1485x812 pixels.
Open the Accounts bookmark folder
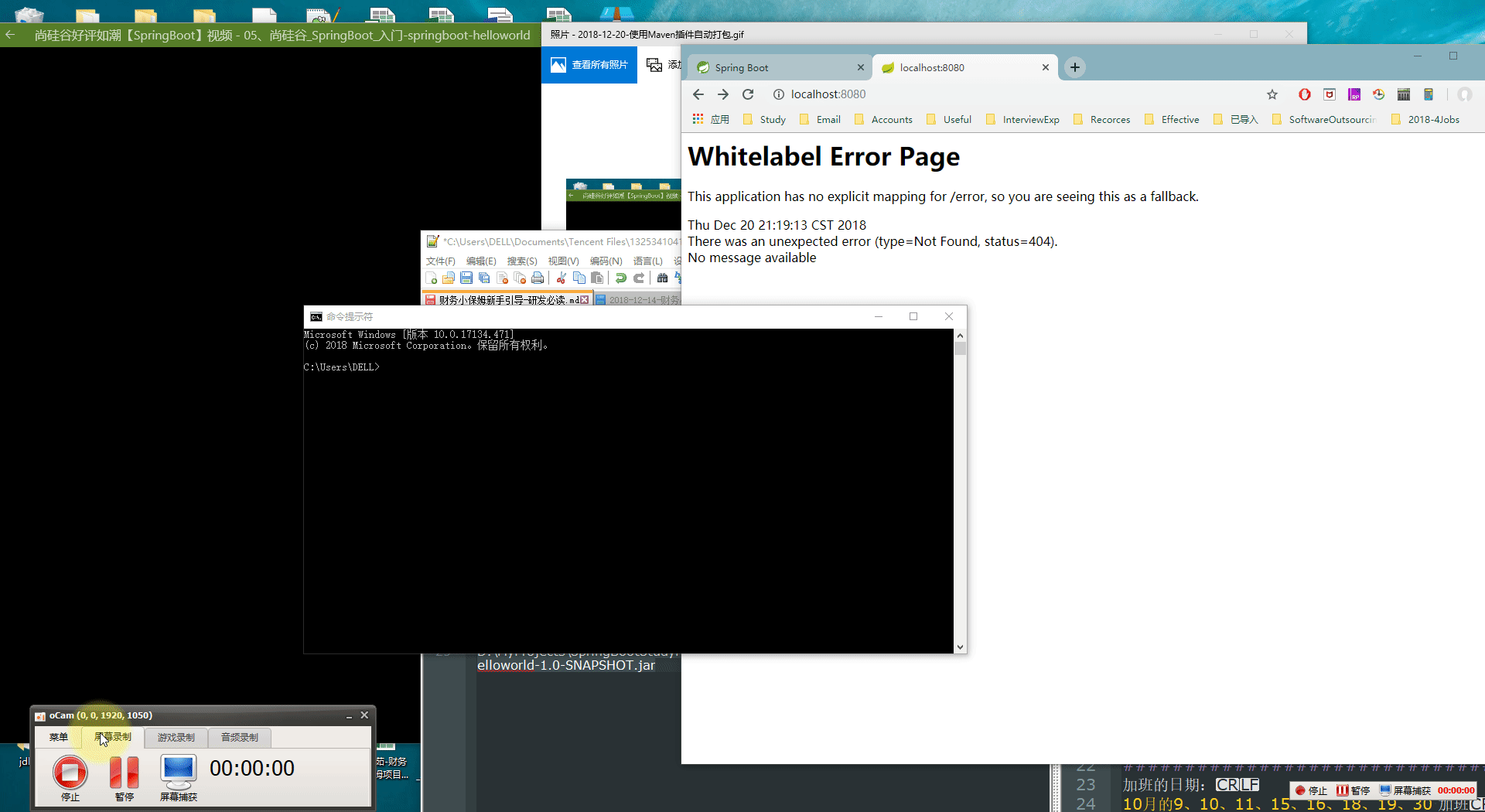(883, 119)
